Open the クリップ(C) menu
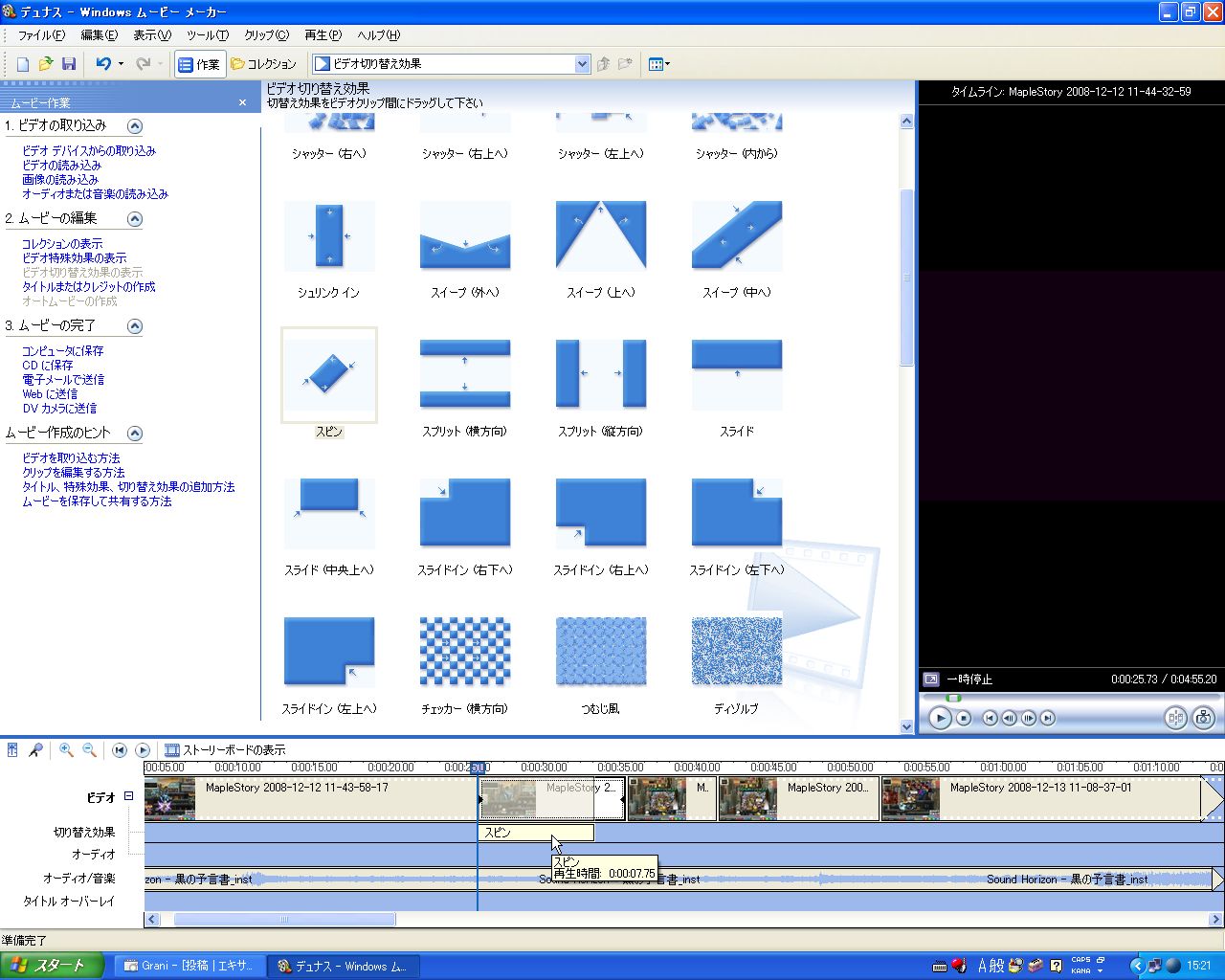 click(266, 35)
